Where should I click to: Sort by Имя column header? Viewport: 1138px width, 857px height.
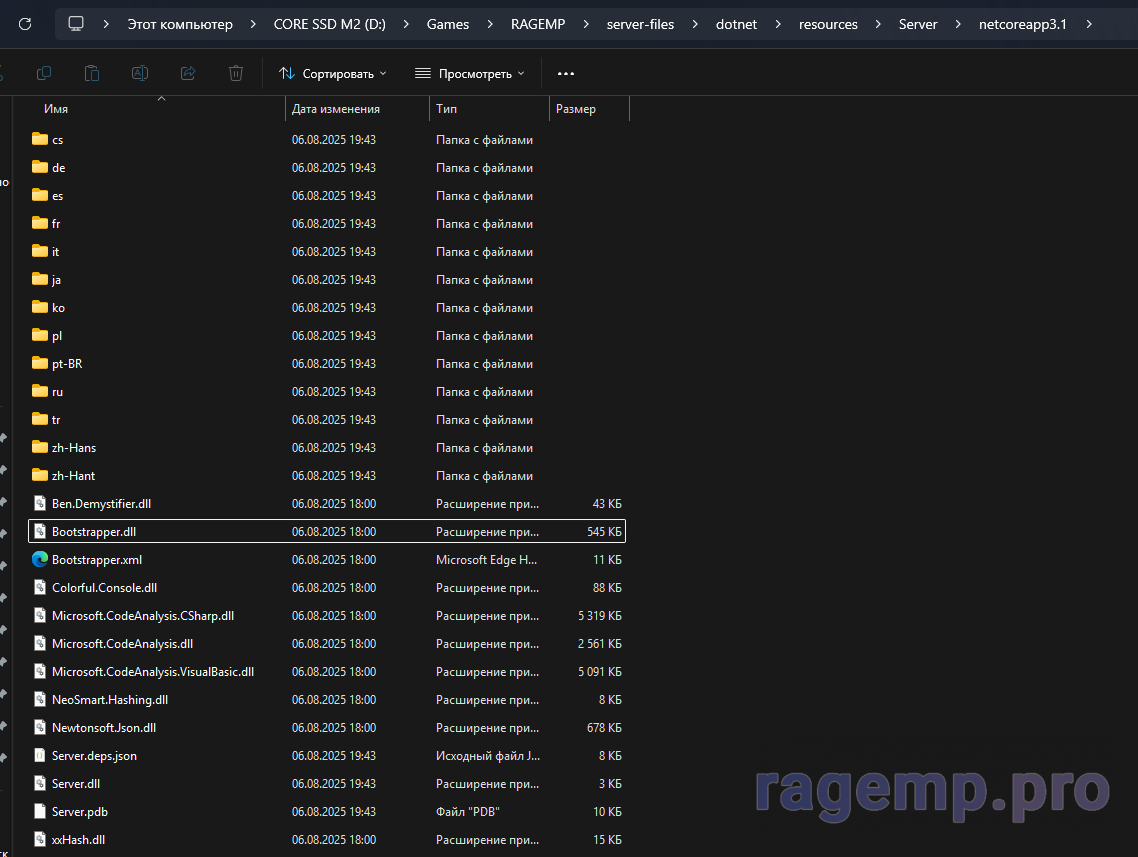click(56, 109)
